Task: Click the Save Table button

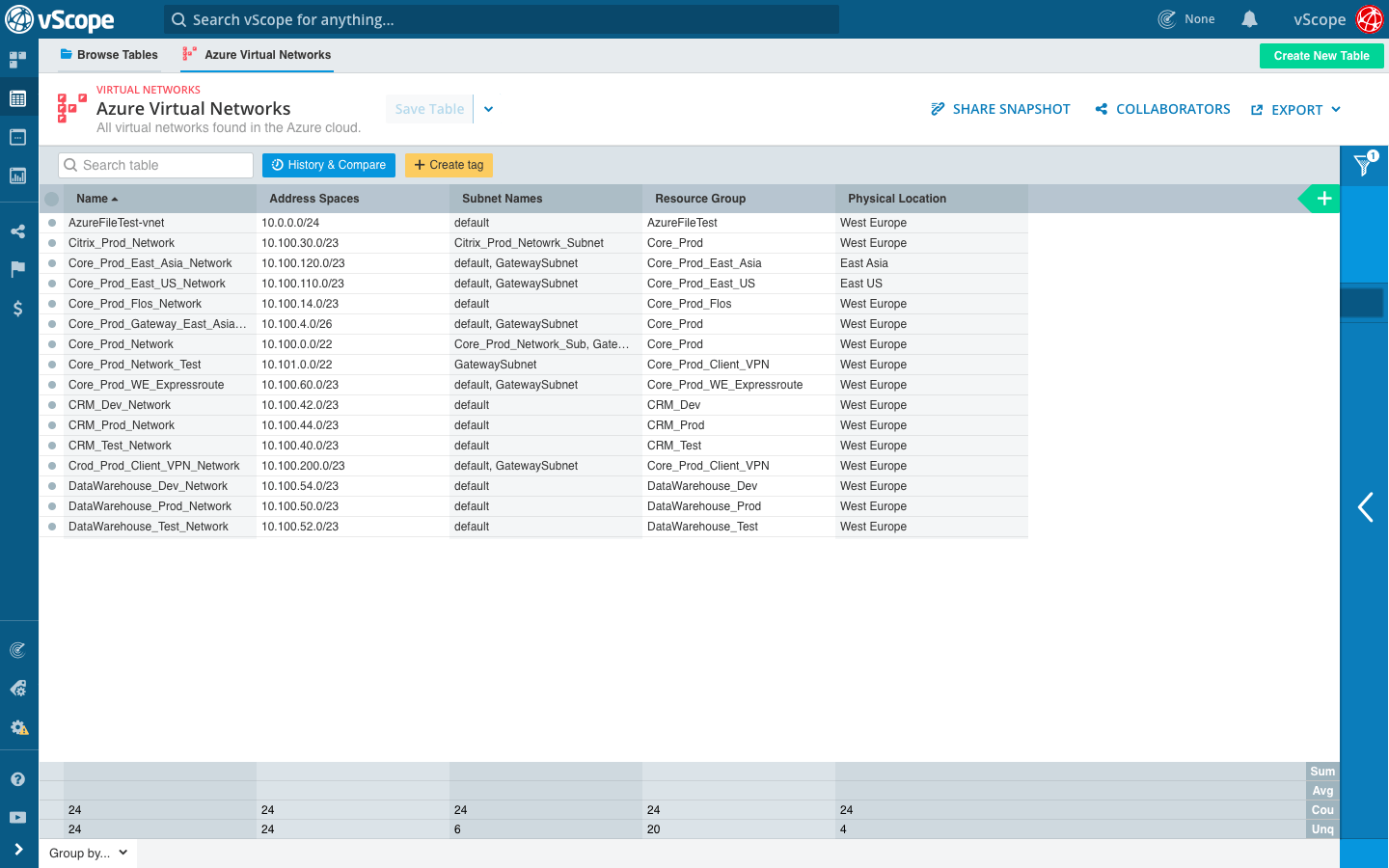Action: (429, 109)
